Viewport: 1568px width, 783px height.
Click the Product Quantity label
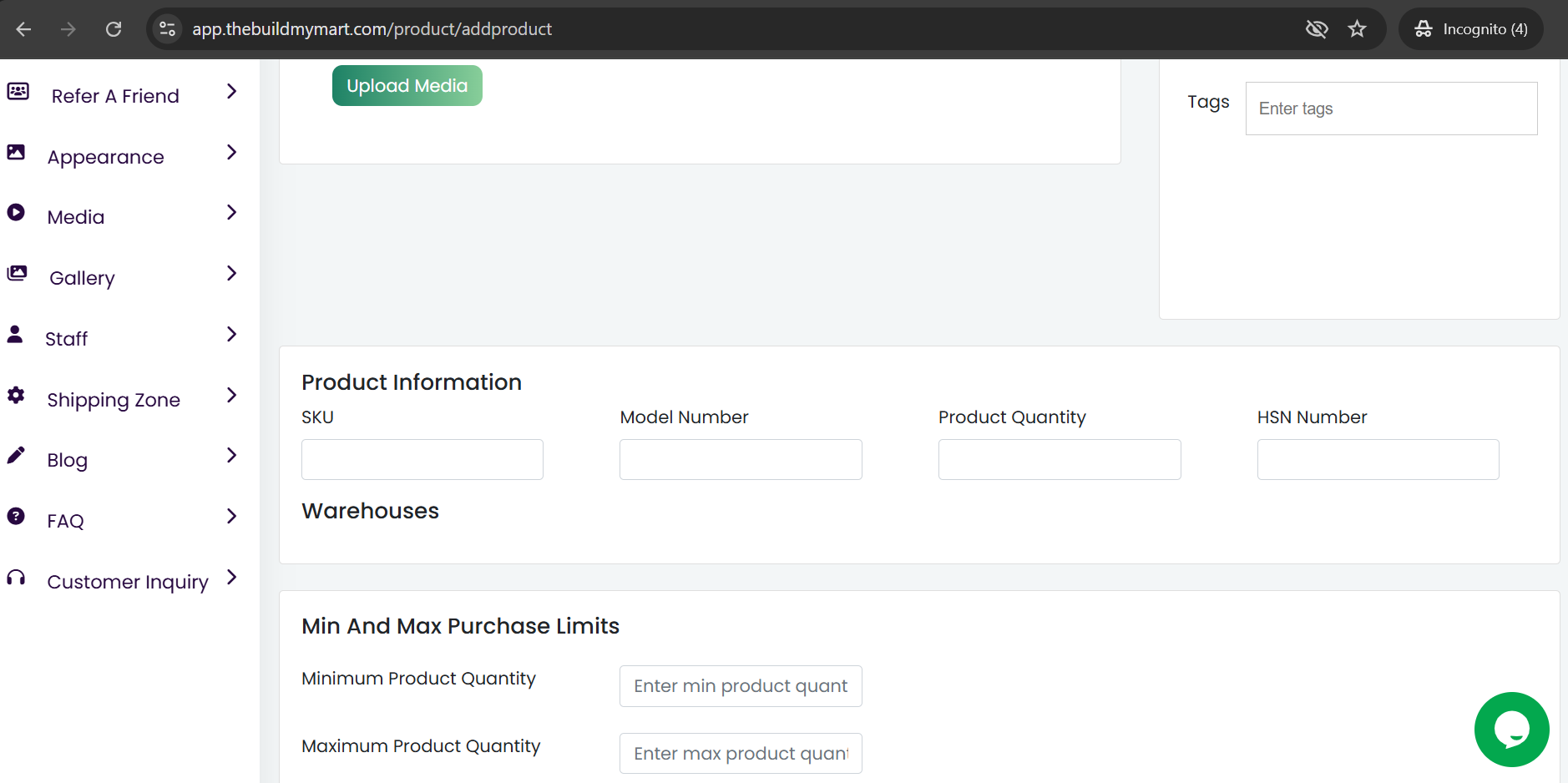pyautogui.click(x=1012, y=417)
